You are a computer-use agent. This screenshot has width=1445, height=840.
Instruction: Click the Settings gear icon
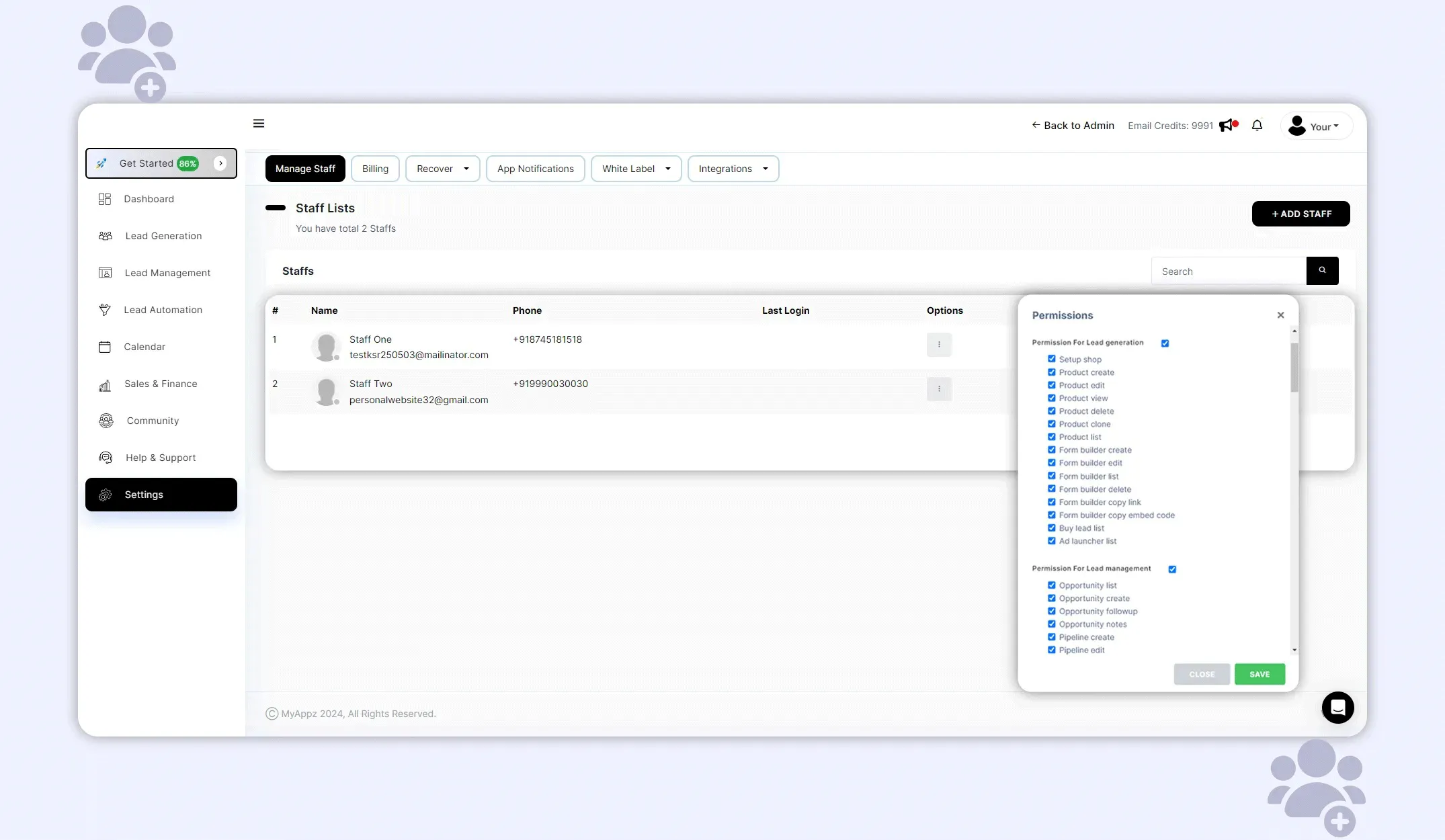pyautogui.click(x=105, y=495)
